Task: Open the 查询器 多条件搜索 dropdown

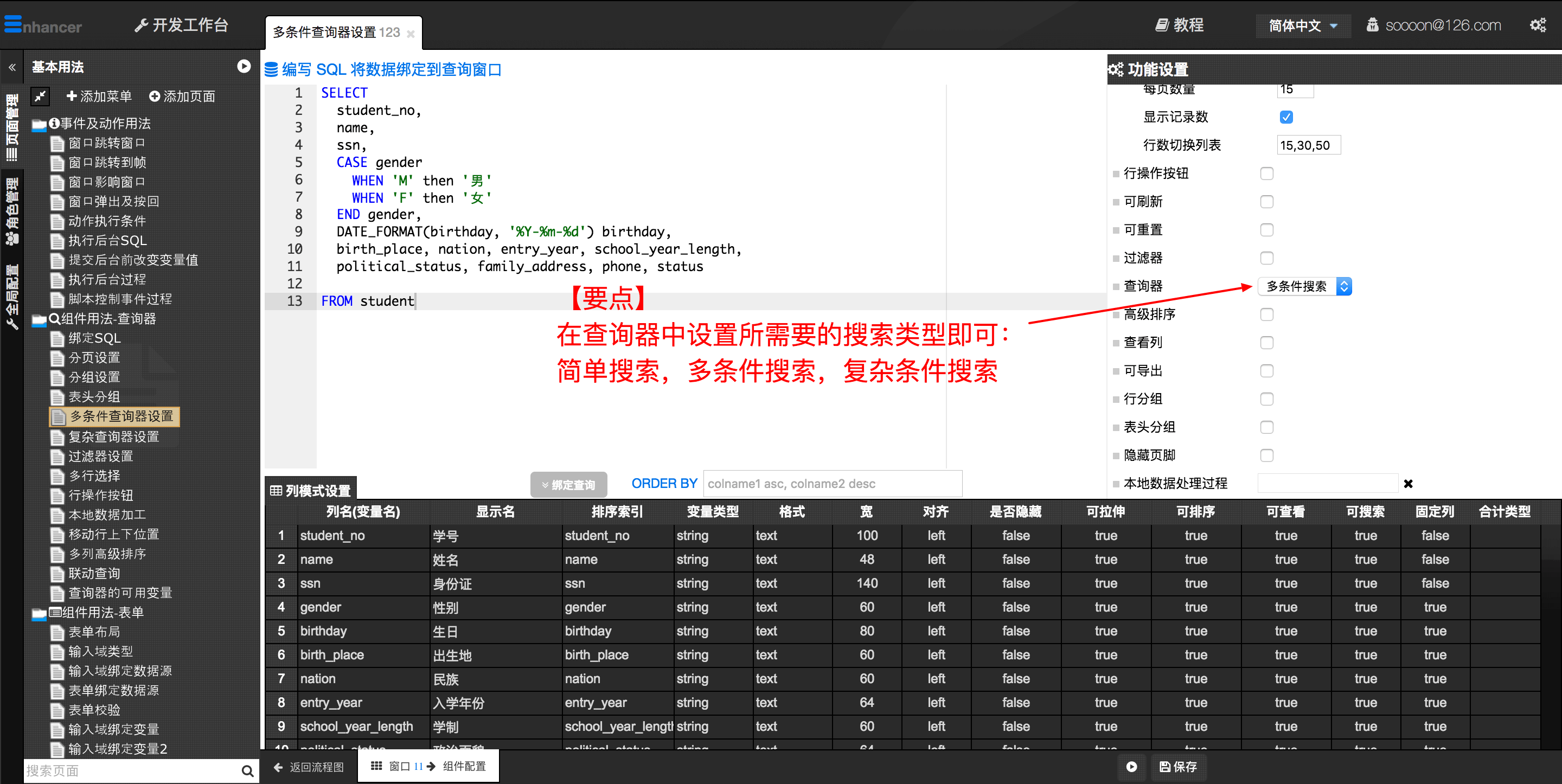Action: [x=1304, y=286]
